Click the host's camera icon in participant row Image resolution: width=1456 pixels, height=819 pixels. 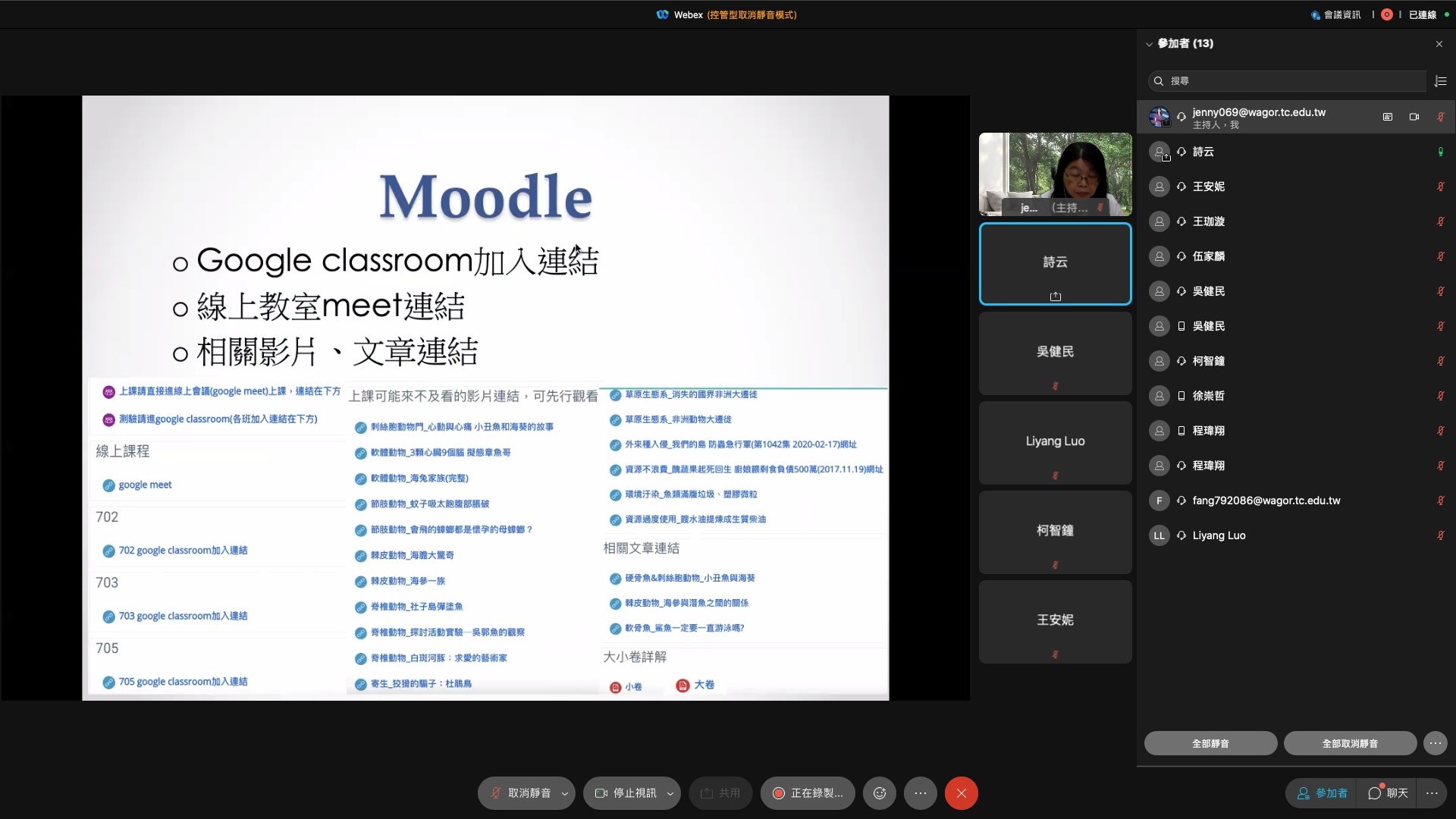1414,117
